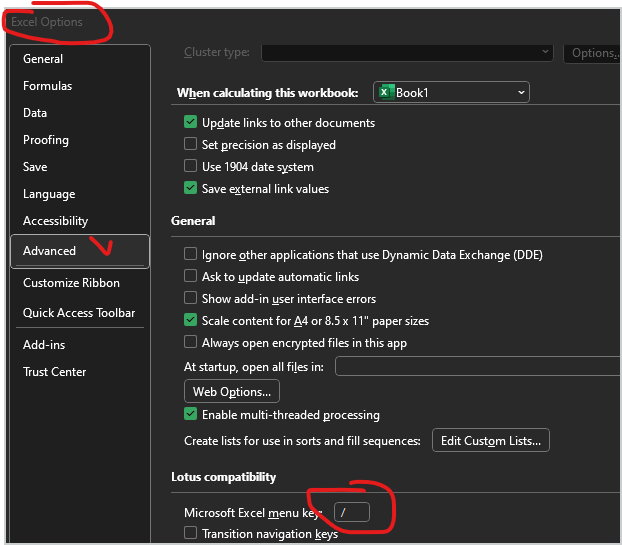The width and height of the screenshot is (622, 545).
Task: Open Customize Ribbon settings
Action: pos(71,283)
